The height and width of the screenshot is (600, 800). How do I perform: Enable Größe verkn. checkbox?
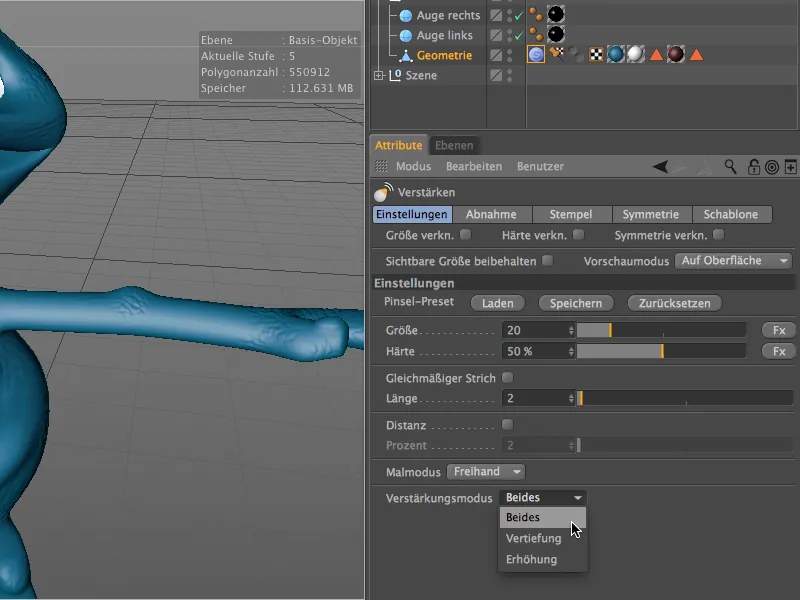[x=465, y=235]
